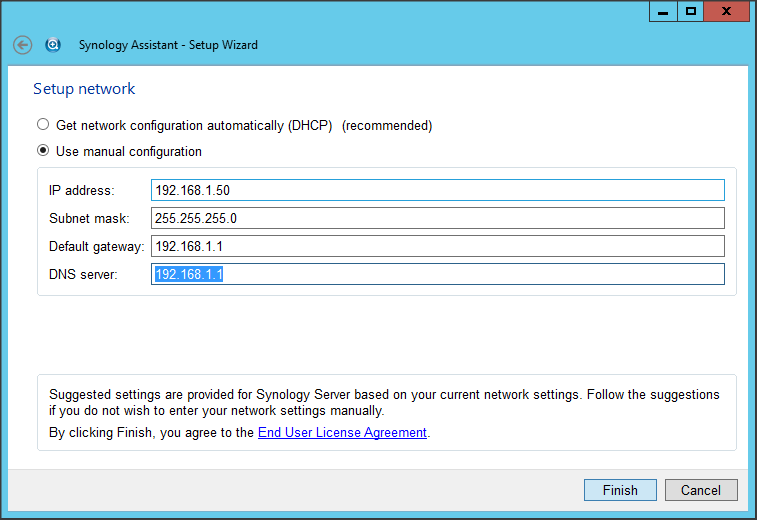Click the "Subnet mask:" label
Screen dimensions: 757x520
coord(88,218)
